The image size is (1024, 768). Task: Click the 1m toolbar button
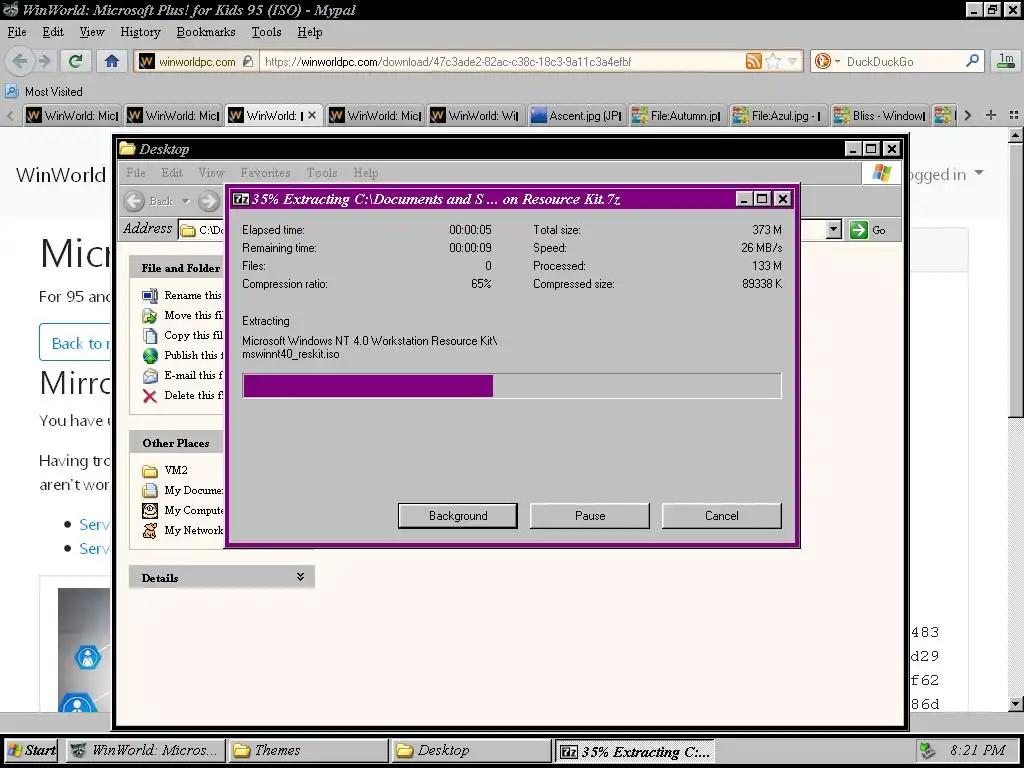[1006, 61]
